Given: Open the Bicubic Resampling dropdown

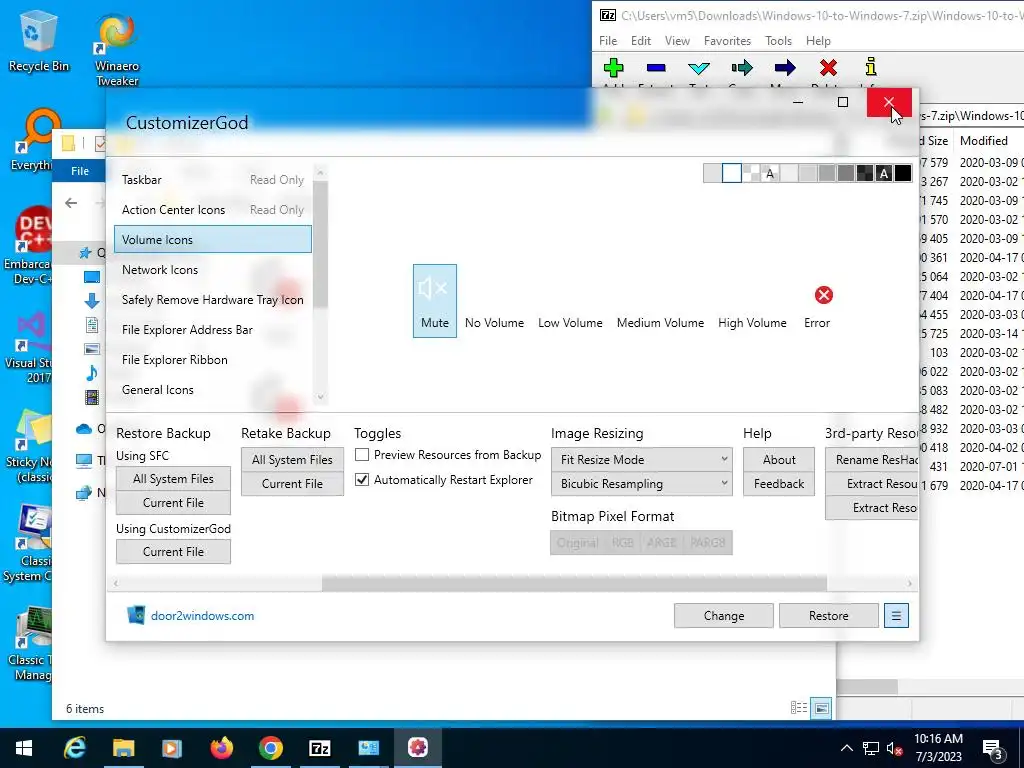Looking at the screenshot, I should 641,483.
